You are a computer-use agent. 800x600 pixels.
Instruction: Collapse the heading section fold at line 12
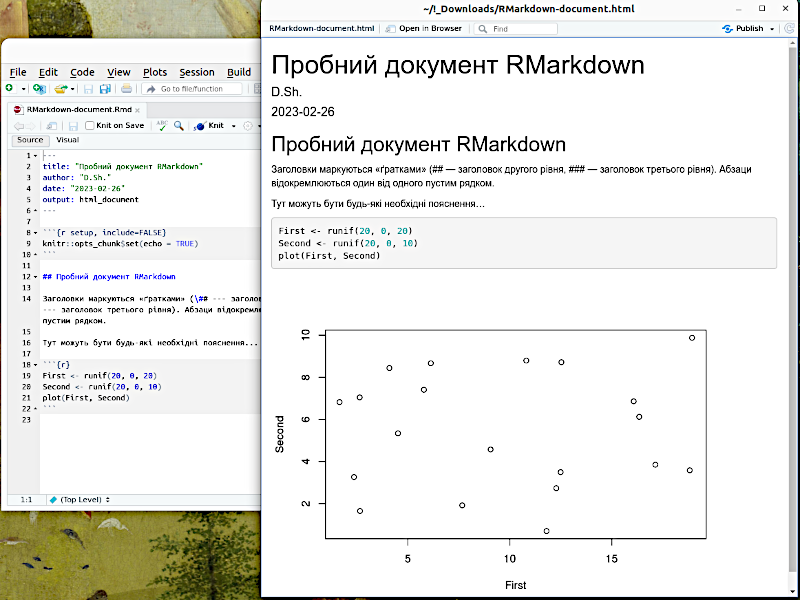(35, 277)
